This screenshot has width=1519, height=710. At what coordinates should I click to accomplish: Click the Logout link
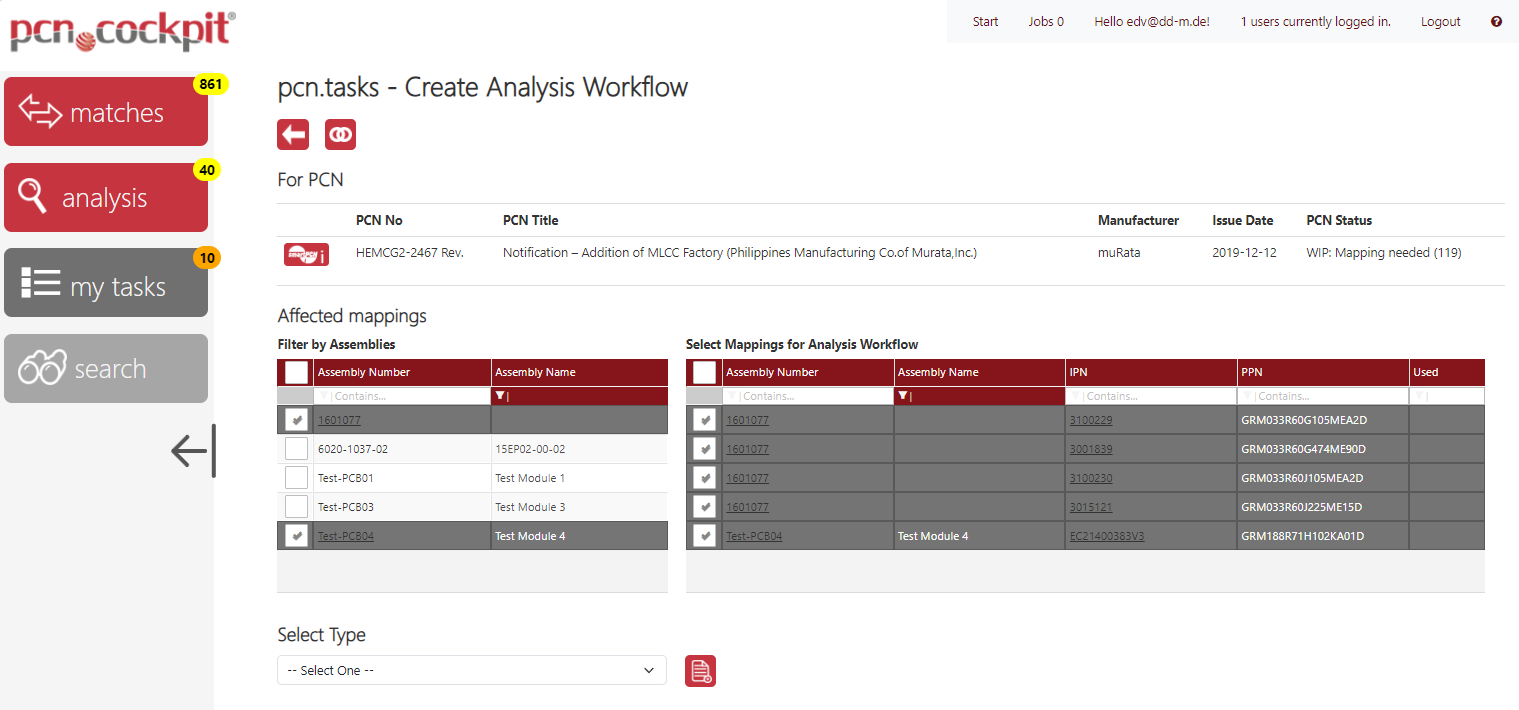click(x=1440, y=21)
